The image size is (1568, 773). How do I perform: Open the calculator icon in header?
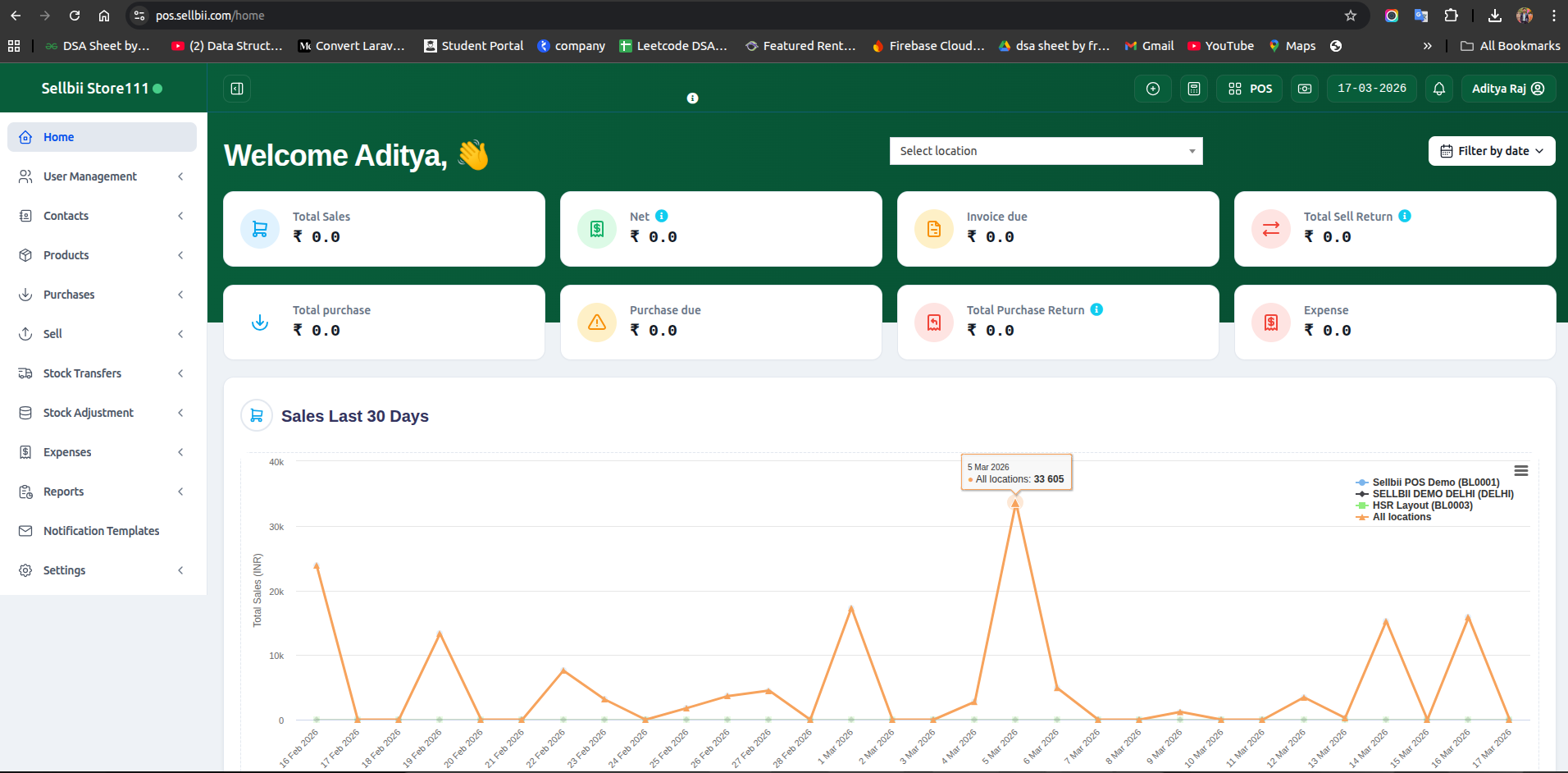pyautogui.click(x=1194, y=89)
